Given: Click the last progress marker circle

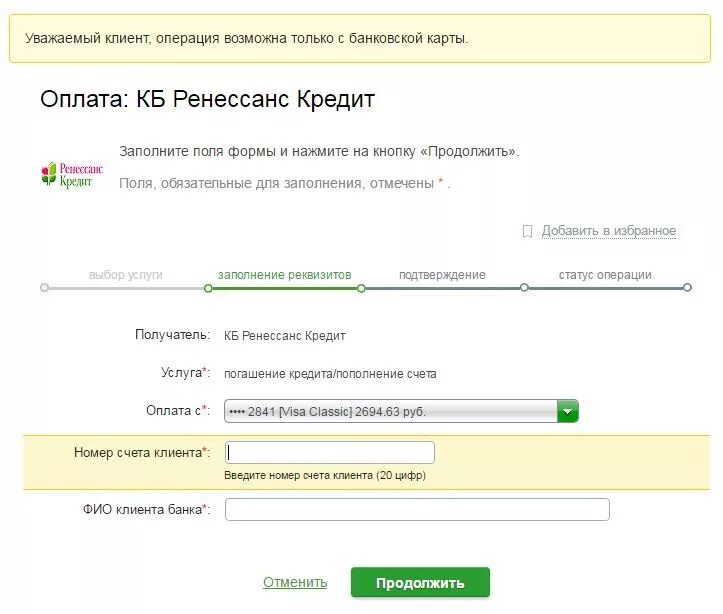Looking at the screenshot, I should [x=687, y=288].
